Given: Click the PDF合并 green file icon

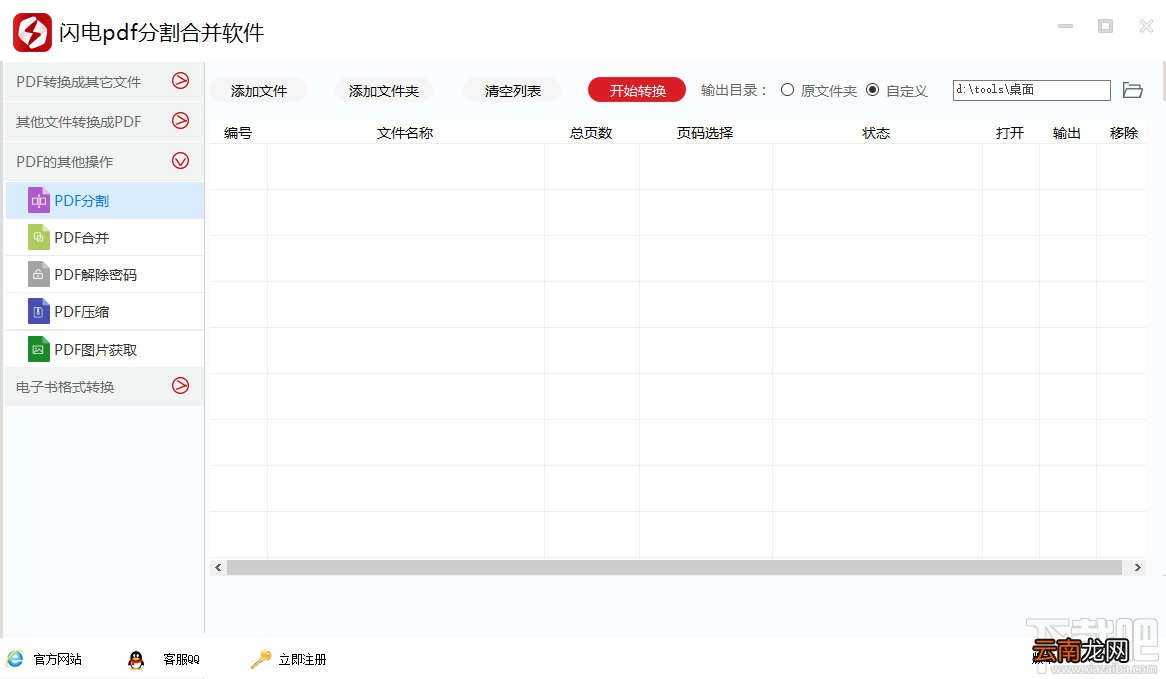Looking at the screenshot, I should 39,237.
